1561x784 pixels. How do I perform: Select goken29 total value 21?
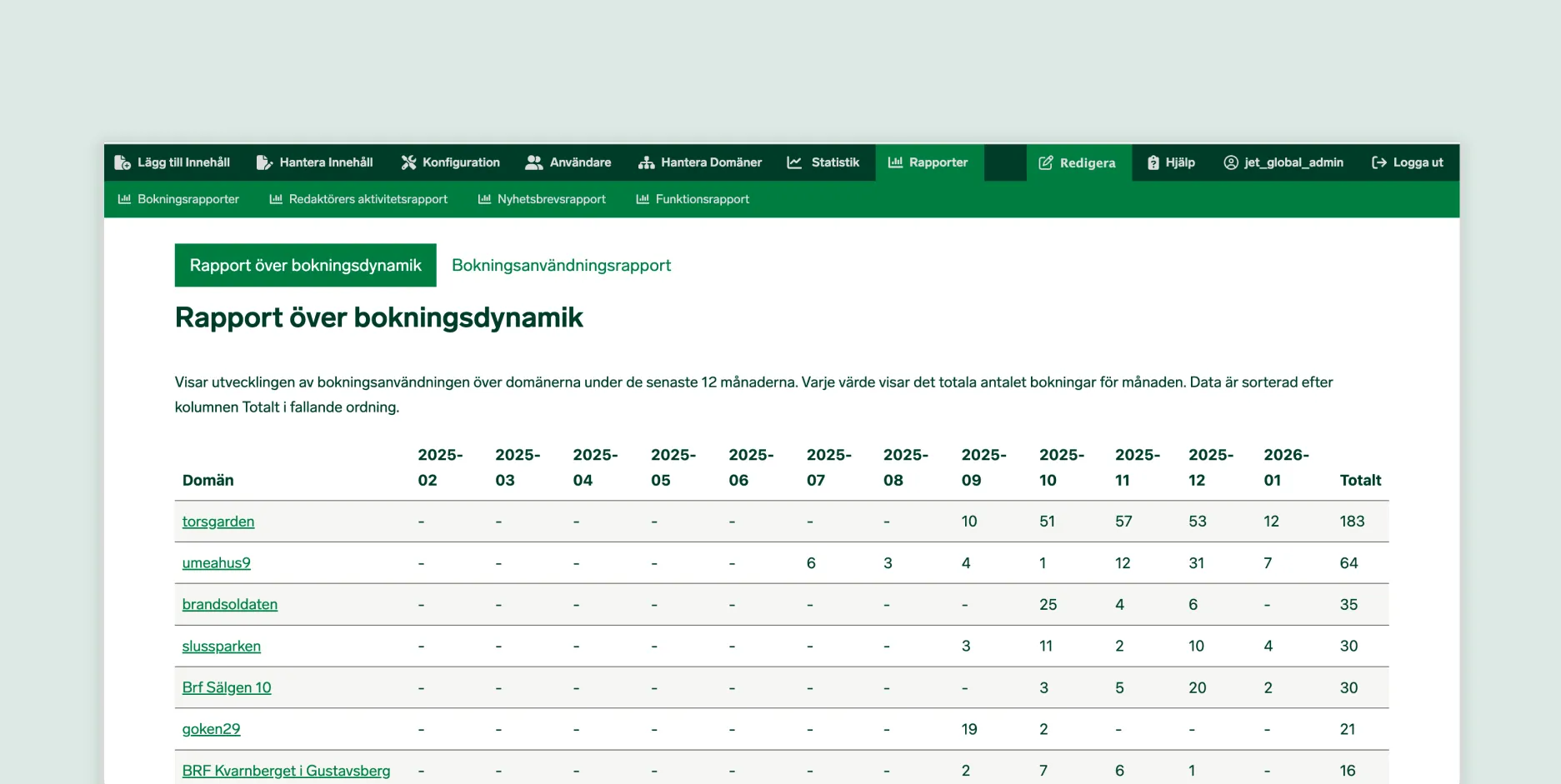point(1347,730)
